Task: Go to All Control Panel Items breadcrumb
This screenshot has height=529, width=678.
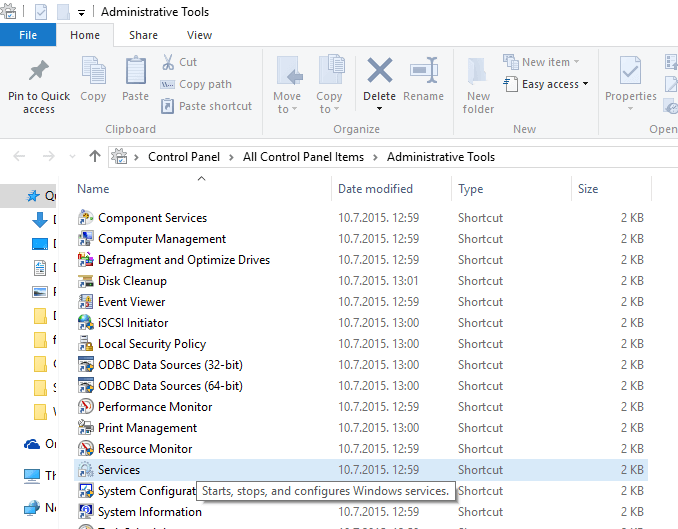Action: coord(303,157)
